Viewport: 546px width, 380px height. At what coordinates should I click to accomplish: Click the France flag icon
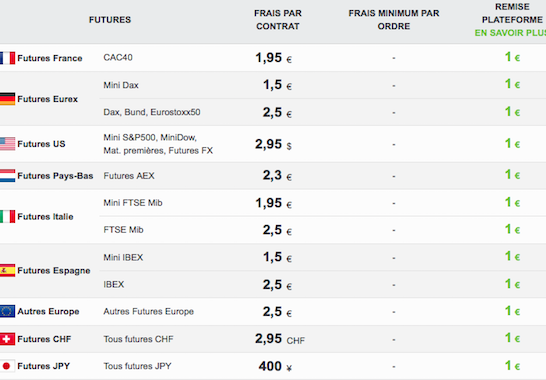tap(7, 58)
